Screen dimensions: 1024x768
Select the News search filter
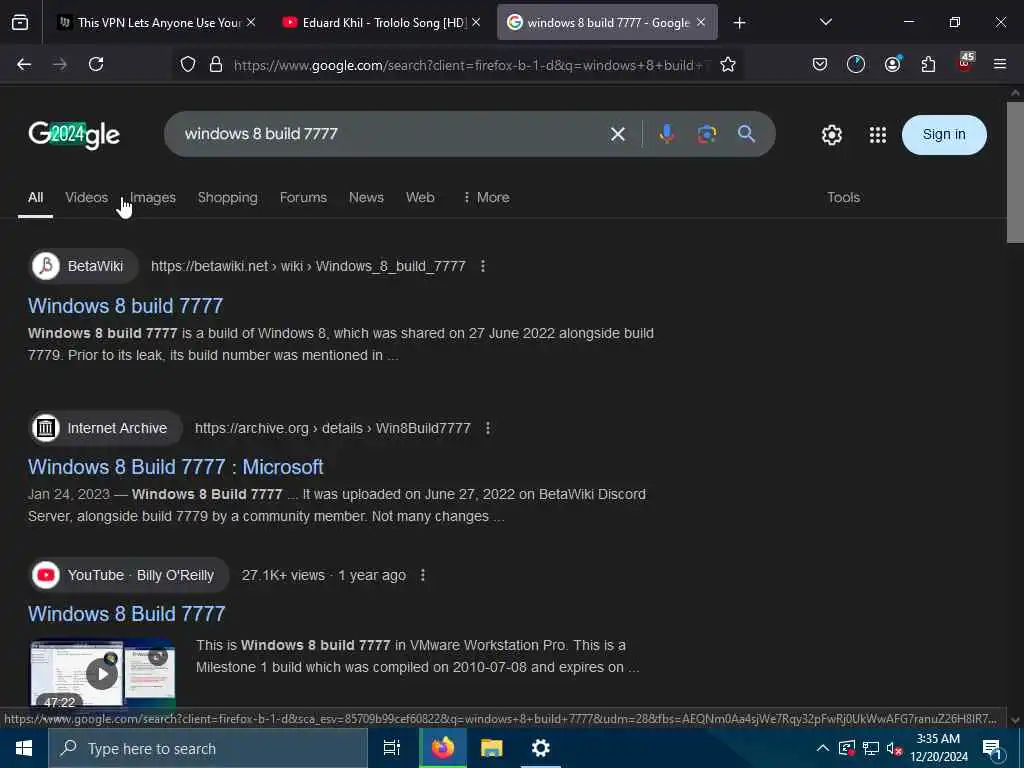click(366, 197)
